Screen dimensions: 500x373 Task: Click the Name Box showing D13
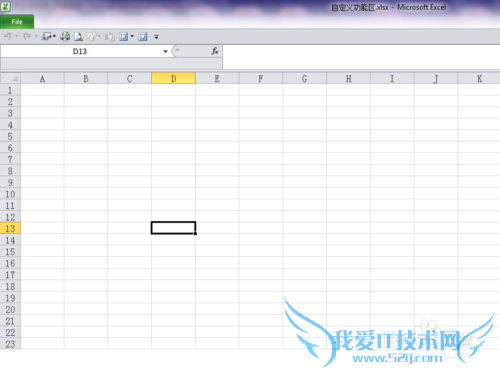80,51
